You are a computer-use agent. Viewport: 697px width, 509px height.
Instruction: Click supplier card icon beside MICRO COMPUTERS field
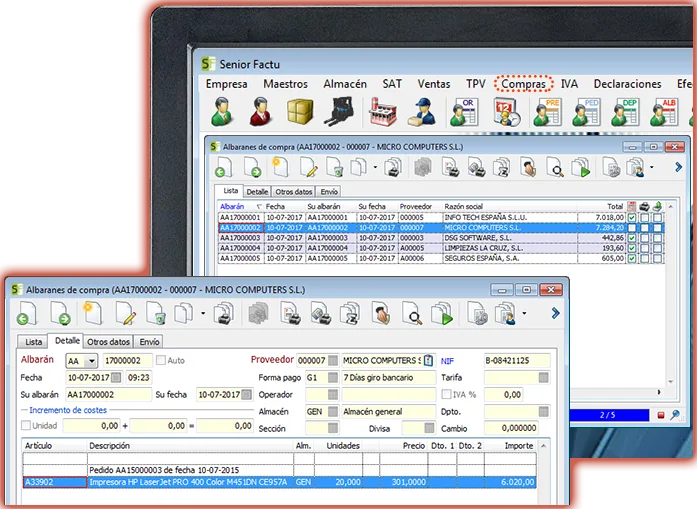pos(428,360)
